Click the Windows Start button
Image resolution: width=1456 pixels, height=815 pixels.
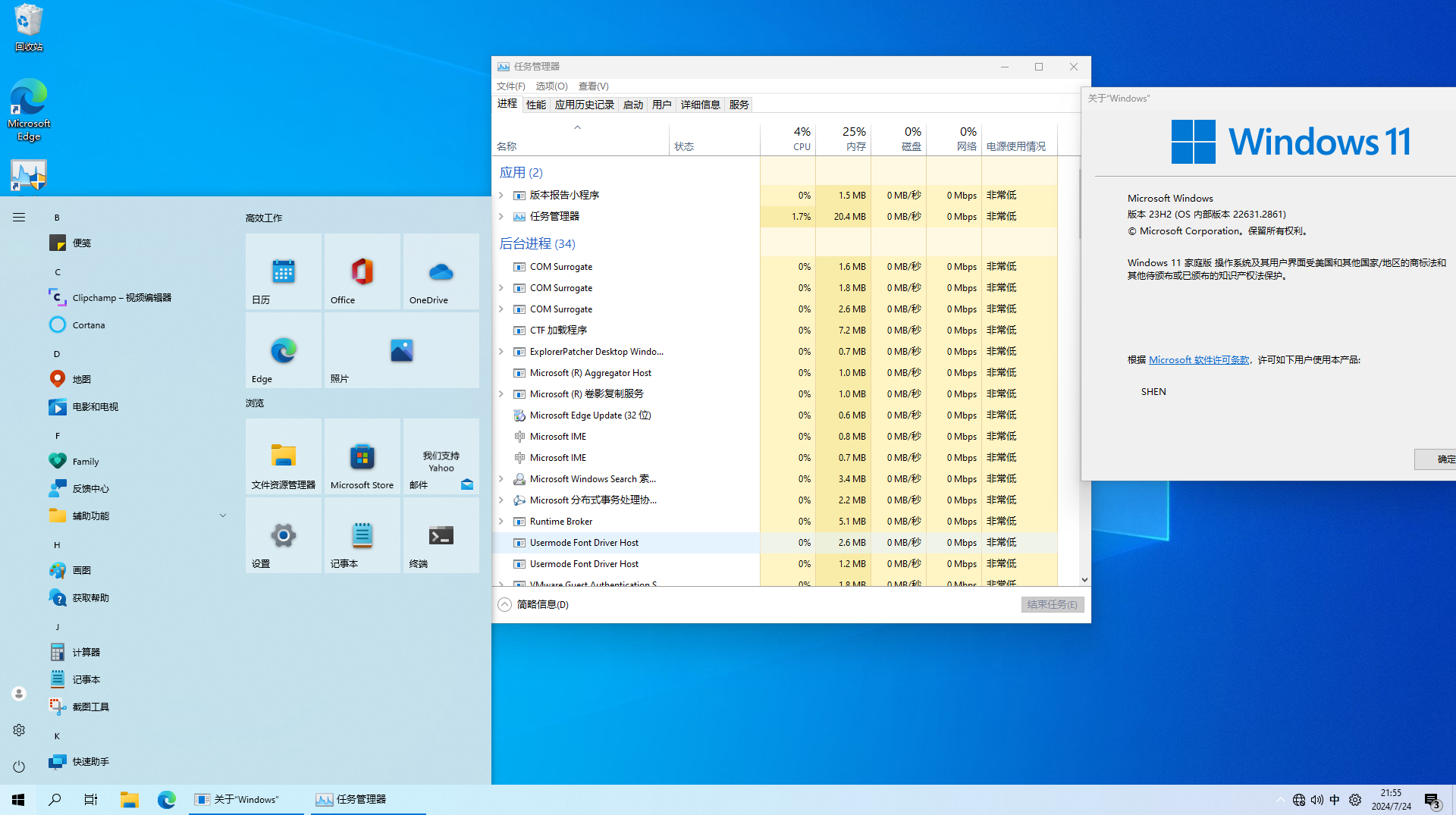(18, 800)
